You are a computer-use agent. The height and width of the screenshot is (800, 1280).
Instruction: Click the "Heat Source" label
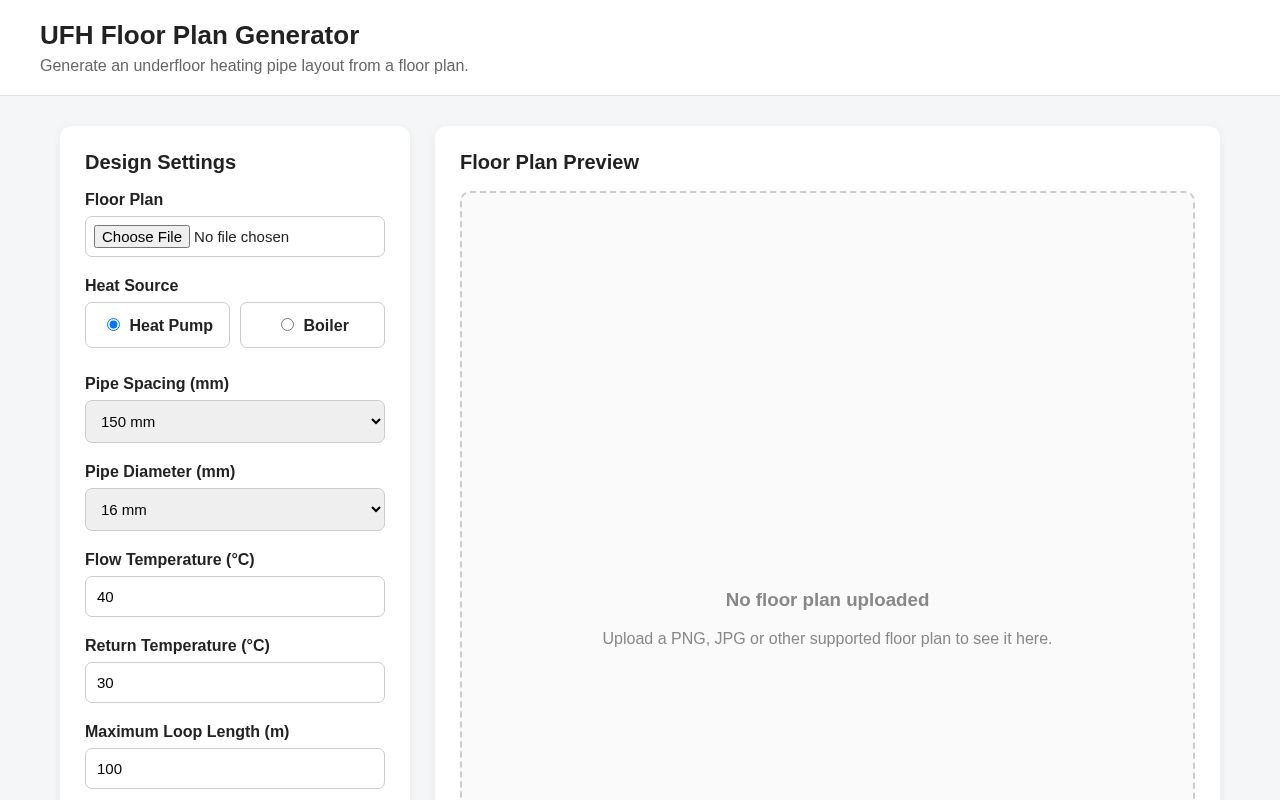click(131, 286)
